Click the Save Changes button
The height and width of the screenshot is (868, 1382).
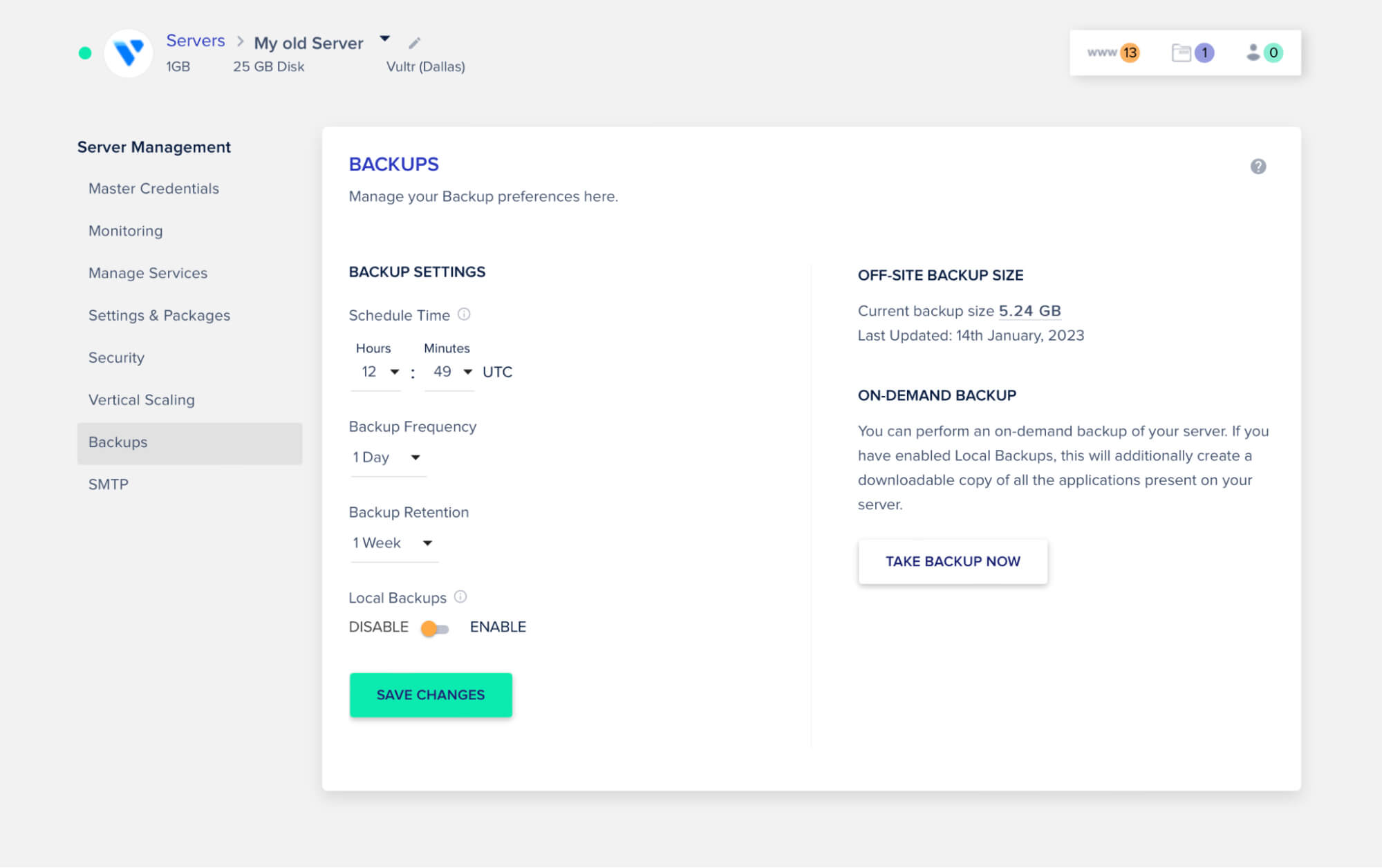(x=431, y=695)
